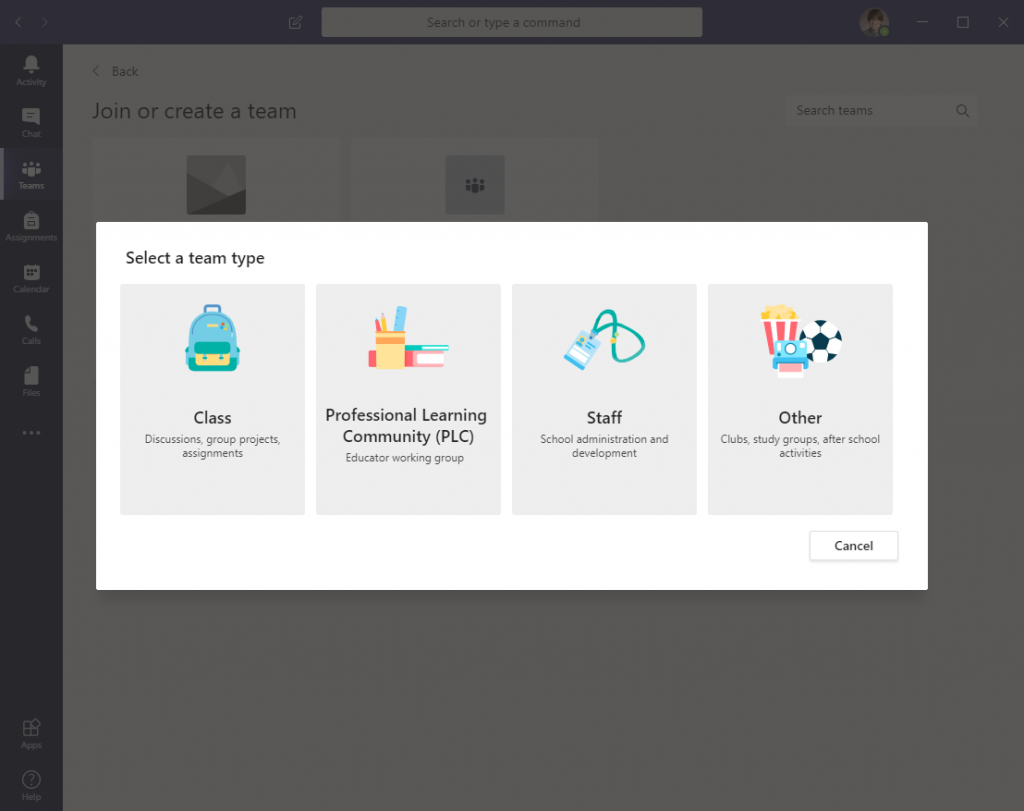Open the Activity feed in sidebar

[x=31, y=71]
